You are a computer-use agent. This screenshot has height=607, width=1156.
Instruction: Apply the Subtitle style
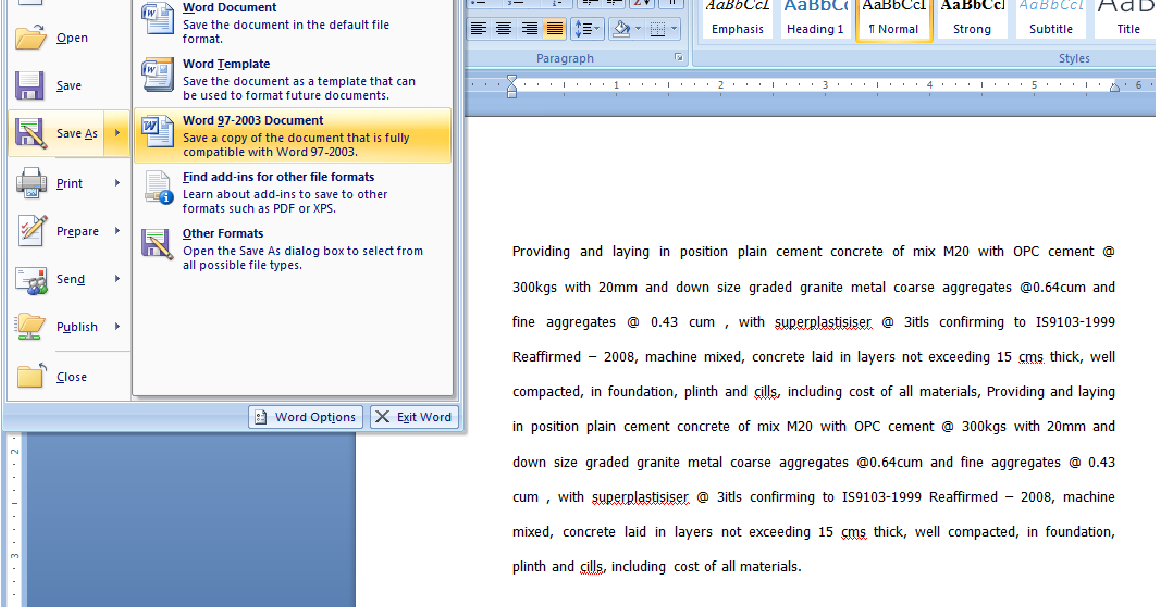1051,20
